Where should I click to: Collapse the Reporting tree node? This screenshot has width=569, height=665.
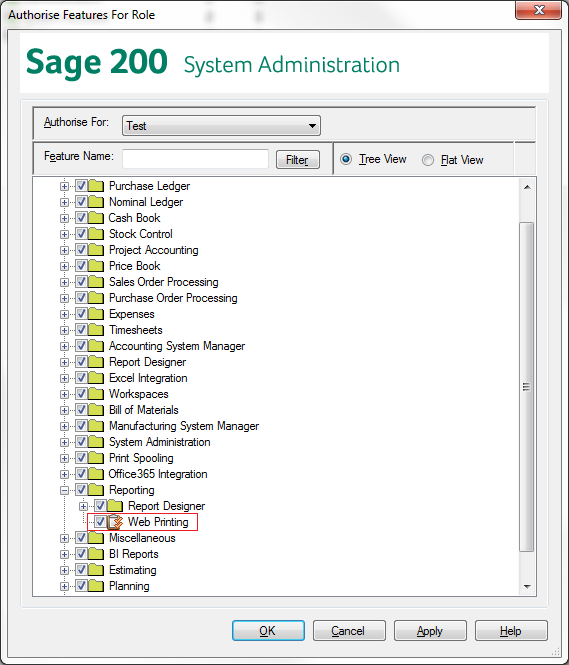click(x=64, y=490)
